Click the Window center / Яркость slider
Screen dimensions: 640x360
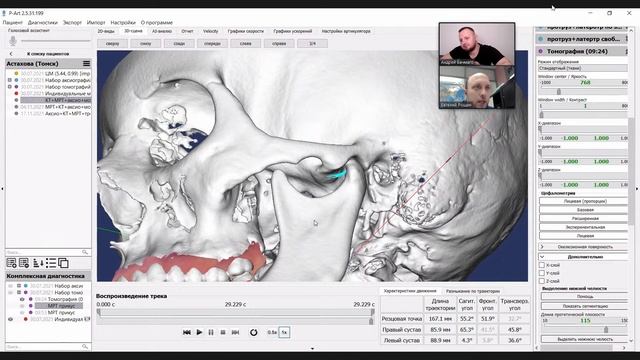pos(582,92)
